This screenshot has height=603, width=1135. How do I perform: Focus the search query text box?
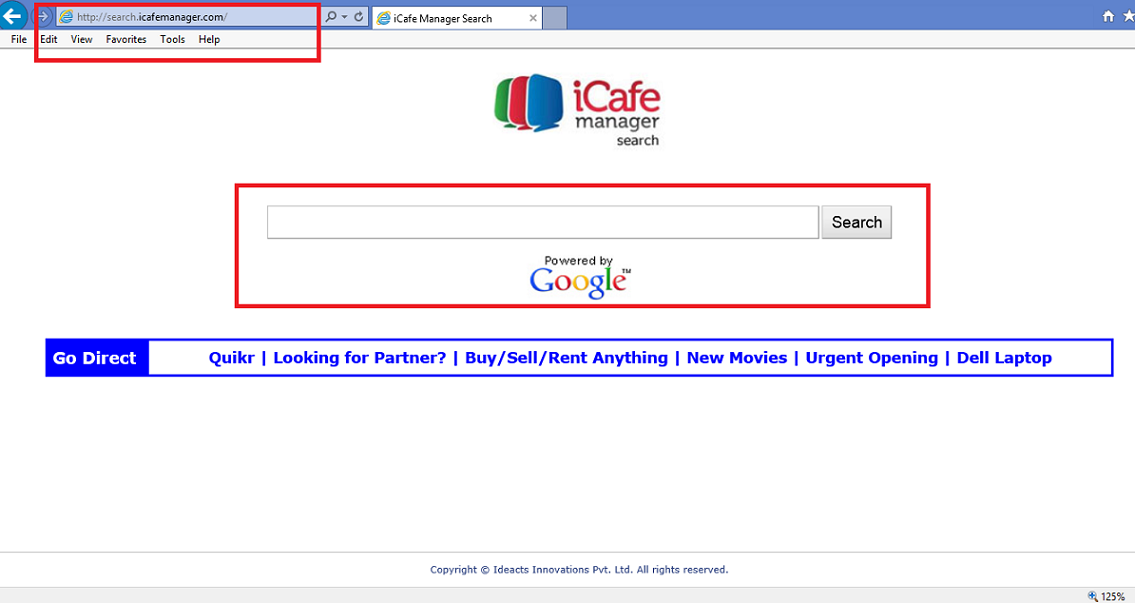coord(542,222)
